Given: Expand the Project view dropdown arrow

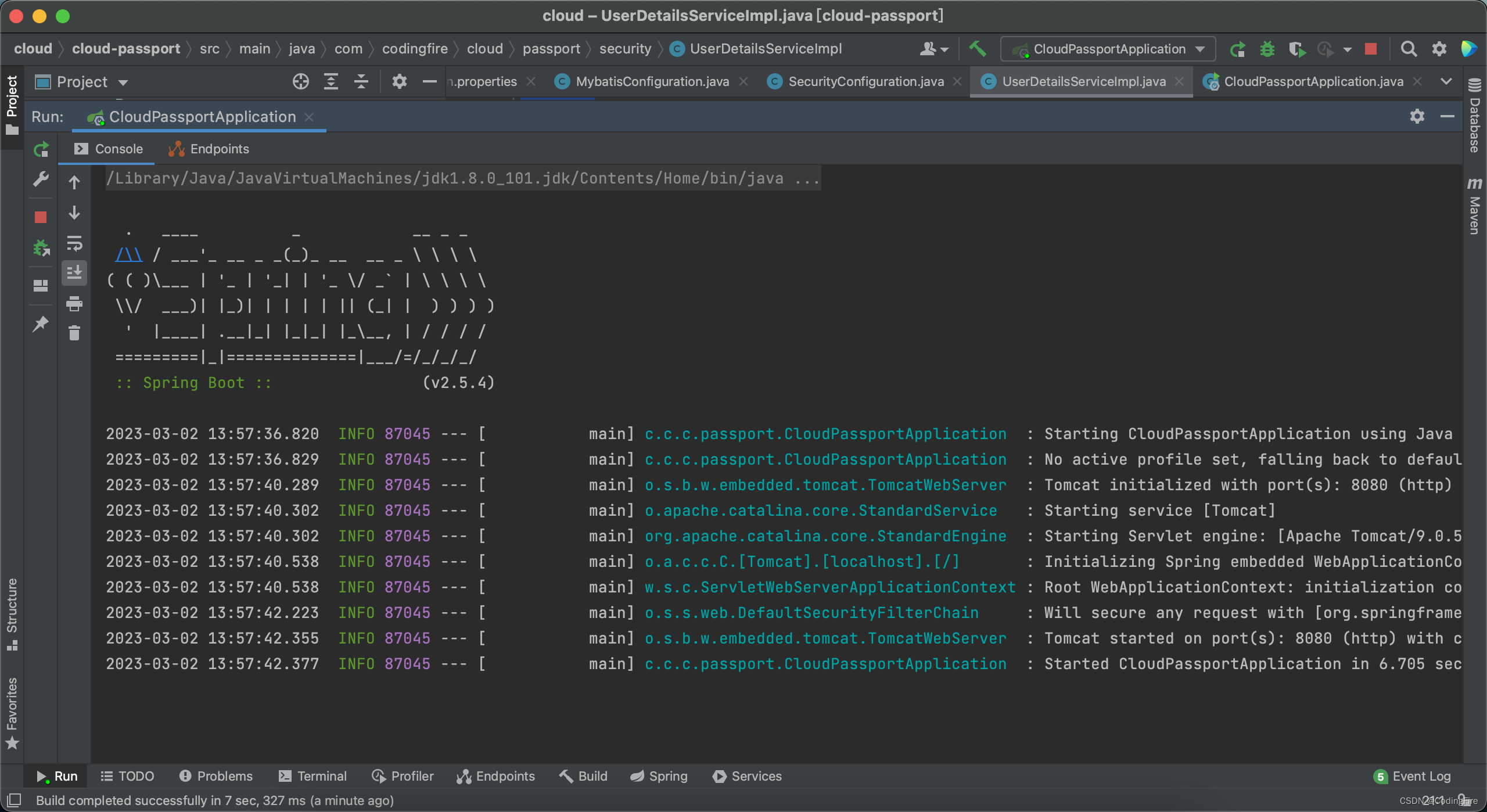Looking at the screenshot, I should (x=123, y=82).
